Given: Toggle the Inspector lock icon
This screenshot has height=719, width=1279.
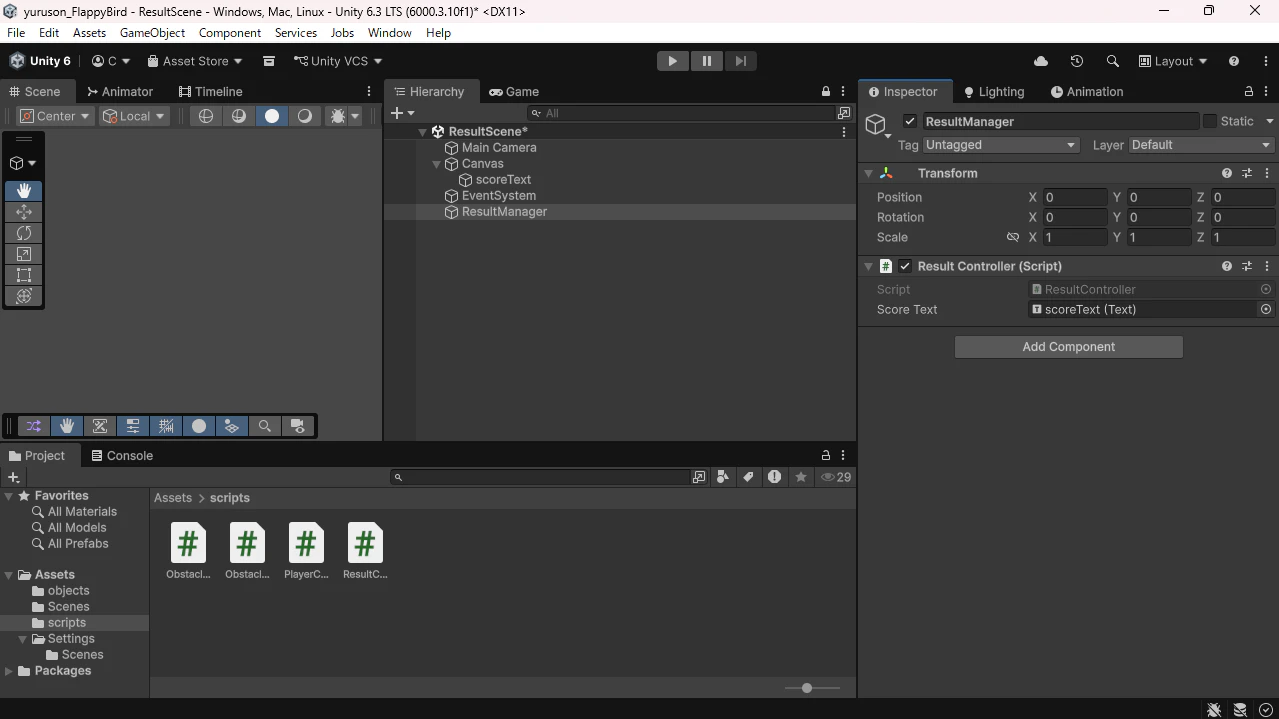Looking at the screenshot, I should pyautogui.click(x=1249, y=91).
